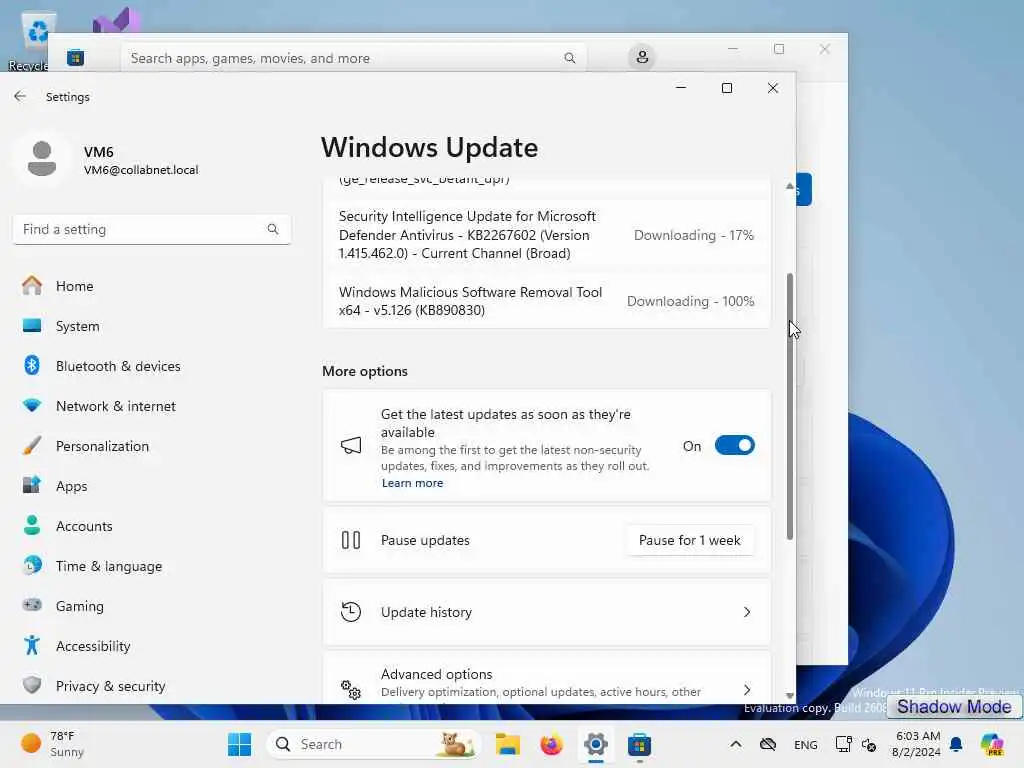Image resolution: width=1024 pixels, height=768 pixels.
Task: Click the Accounts sidebar icon
Action: (32, 526)
